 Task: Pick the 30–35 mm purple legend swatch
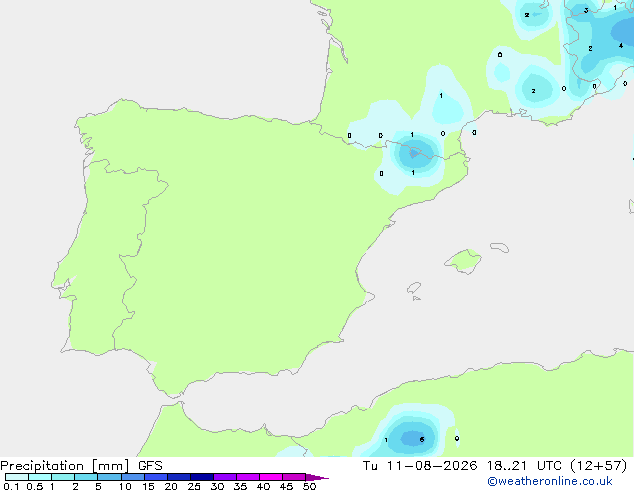pos(225,477)
